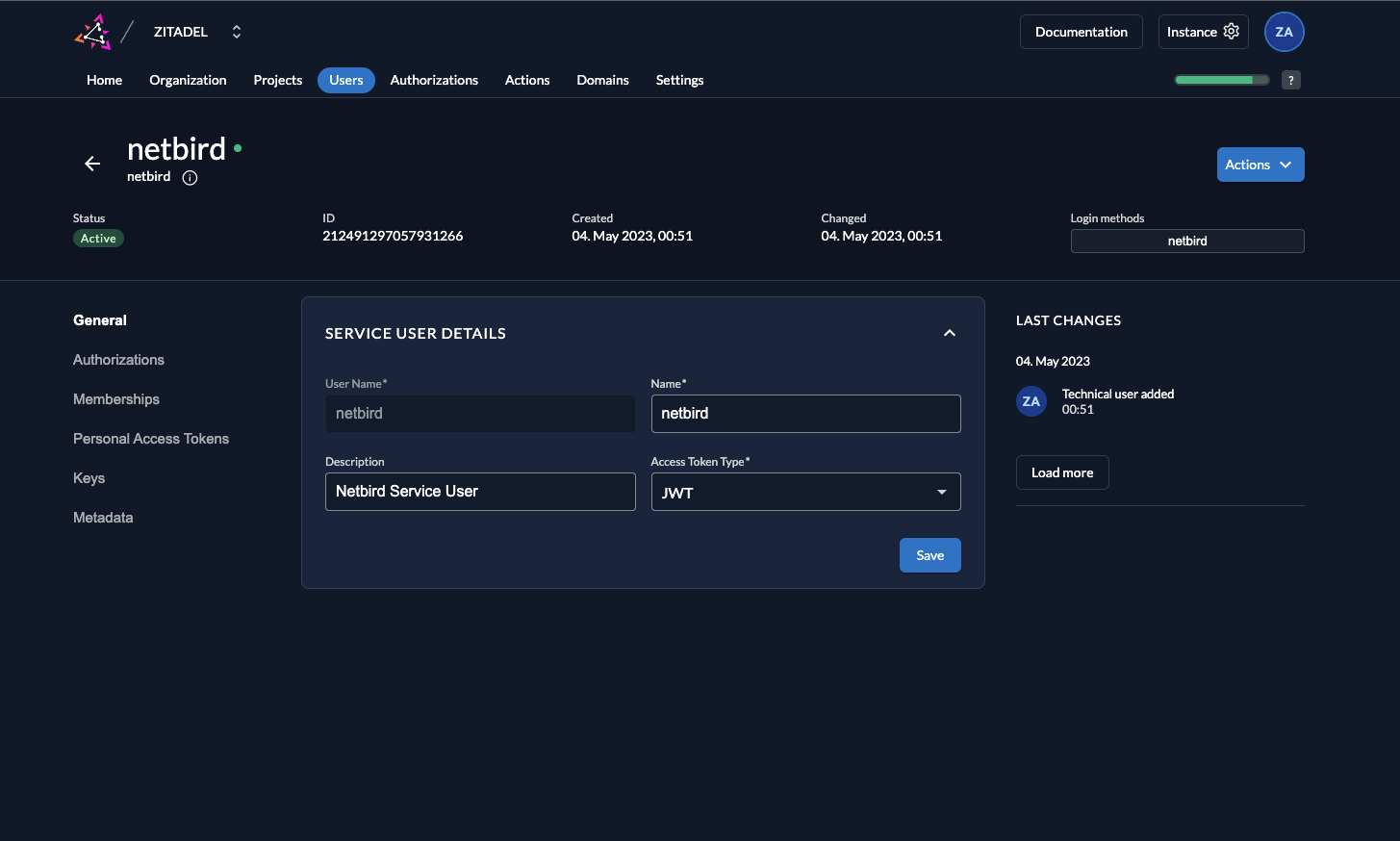
Task: Click the onboarding progress bar
Action: point(1222,80)
